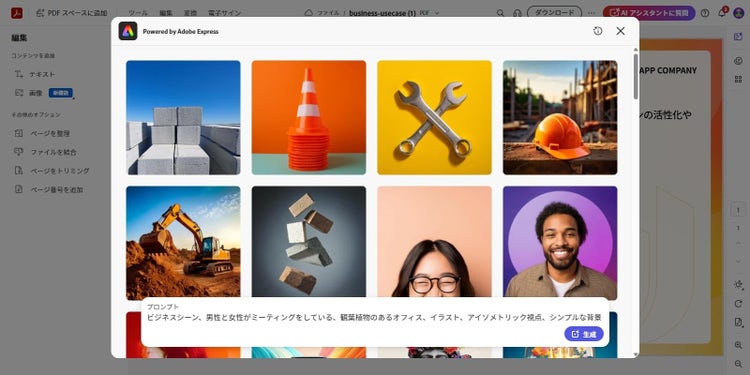Select the woman with glasses thumbnail
The image size is (750, 375).
[x=434, y=242]
